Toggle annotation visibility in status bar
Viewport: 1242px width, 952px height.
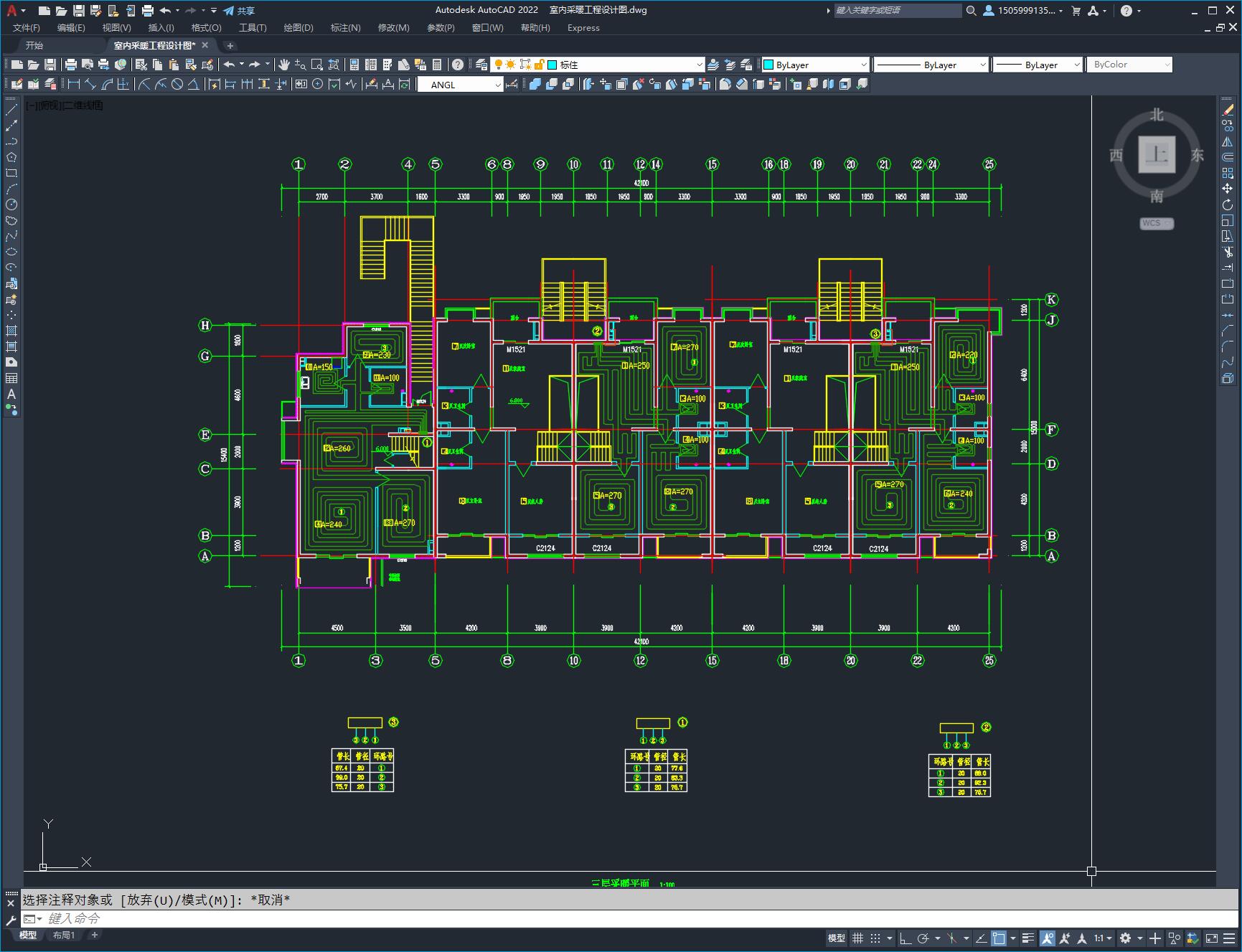[1048, 938]
